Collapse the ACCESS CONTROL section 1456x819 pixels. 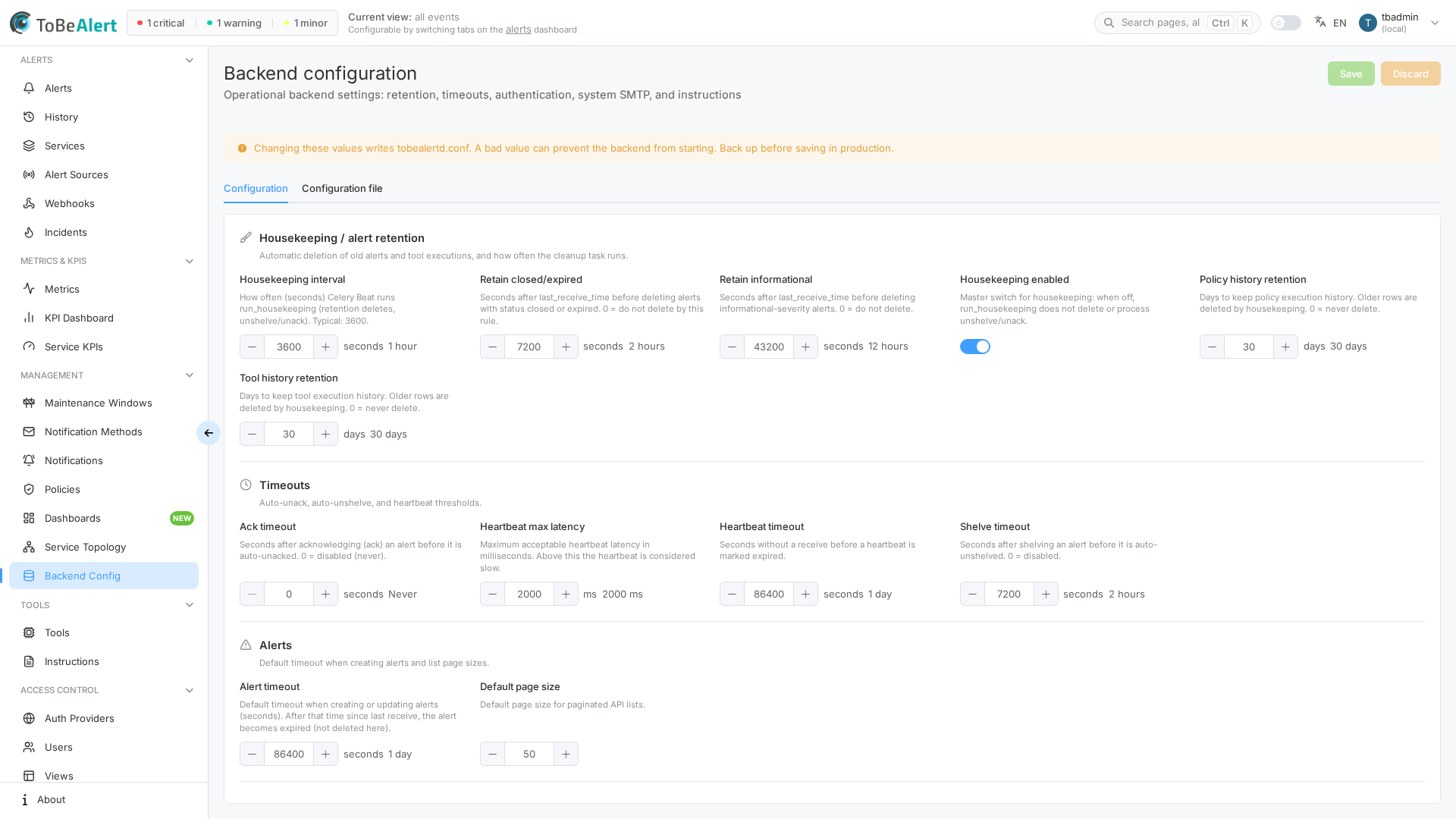tap(190, 690)
